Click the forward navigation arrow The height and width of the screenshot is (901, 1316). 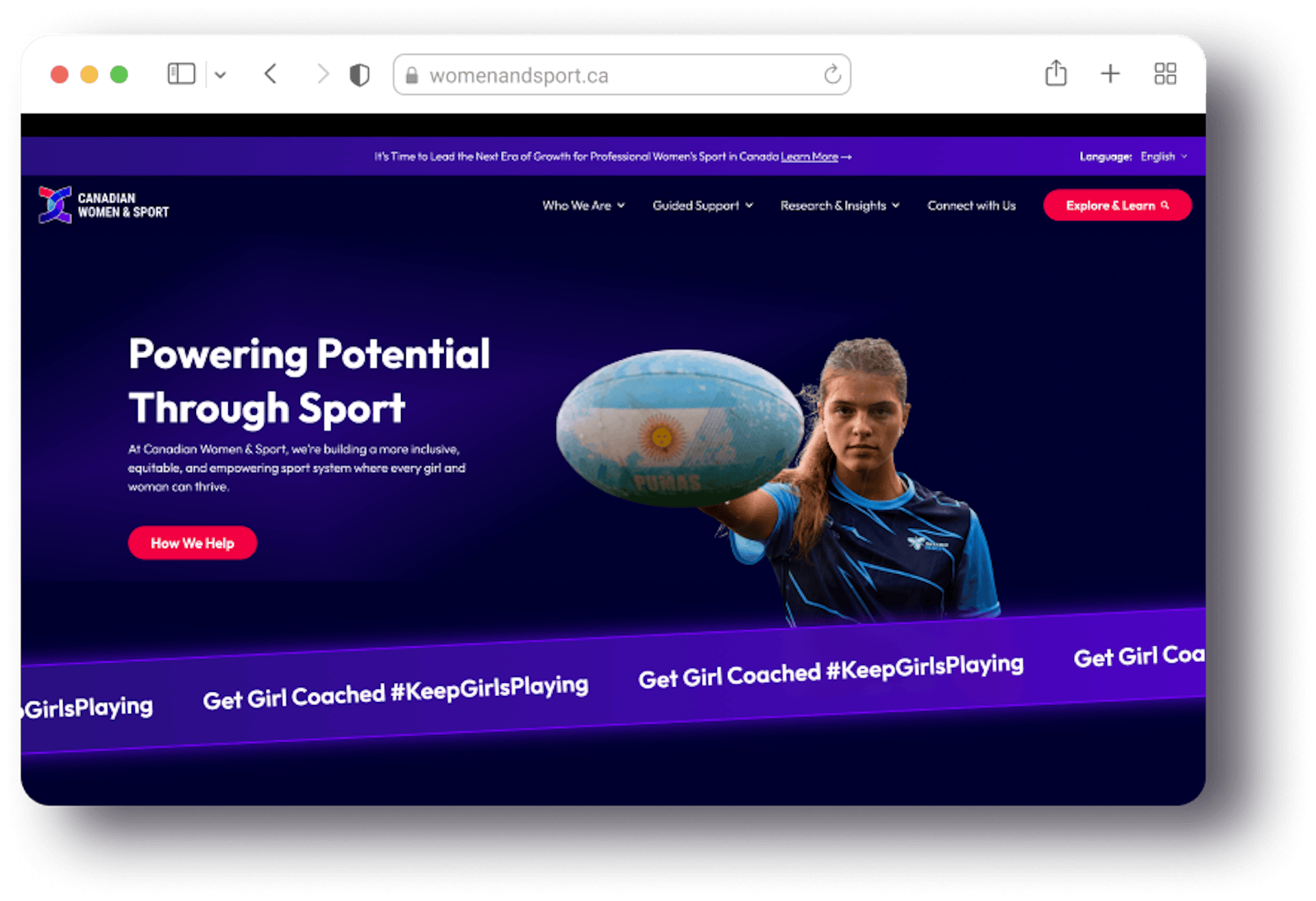click(x=322, y=74)
